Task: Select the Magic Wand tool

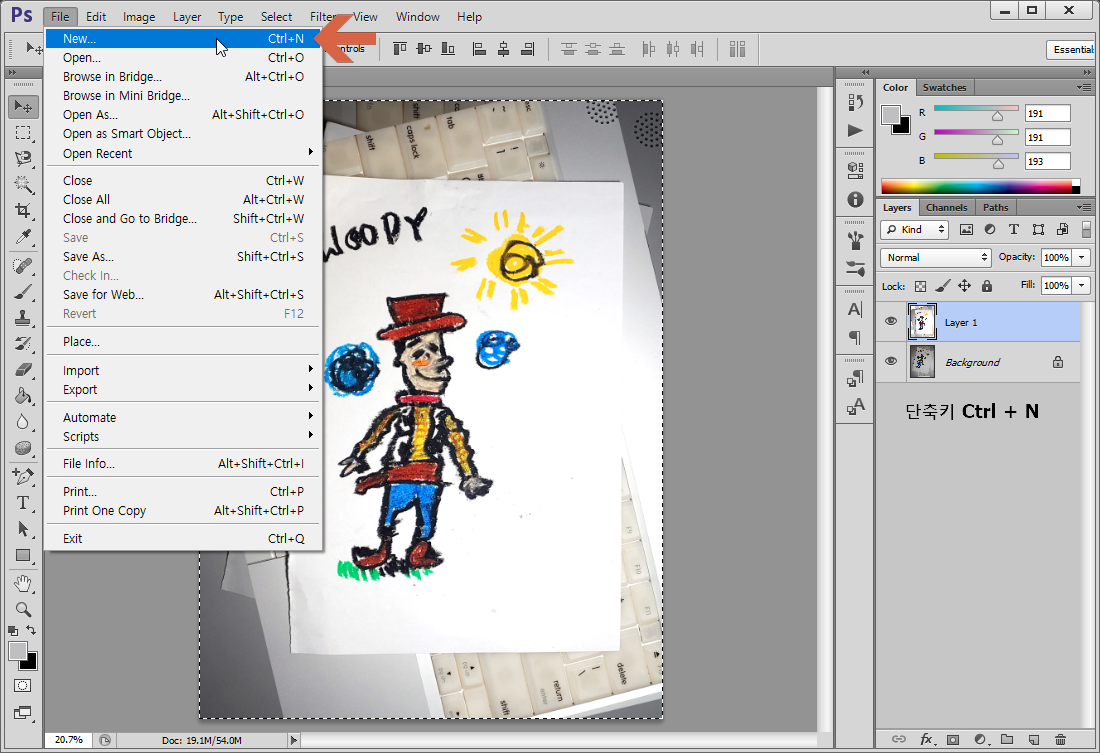Action: pos(23,185)
